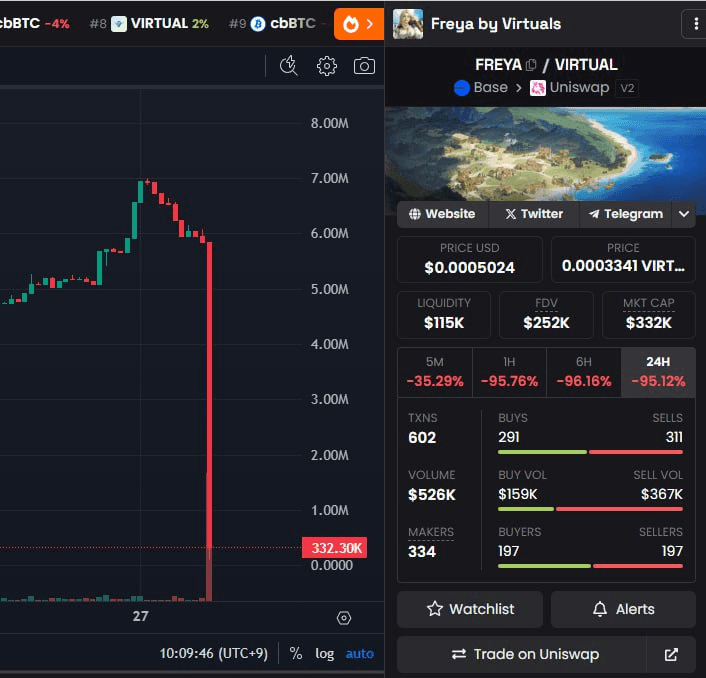
Task: Click the chart scale settings icon below price axis
Action: click(x=344, y=618)
